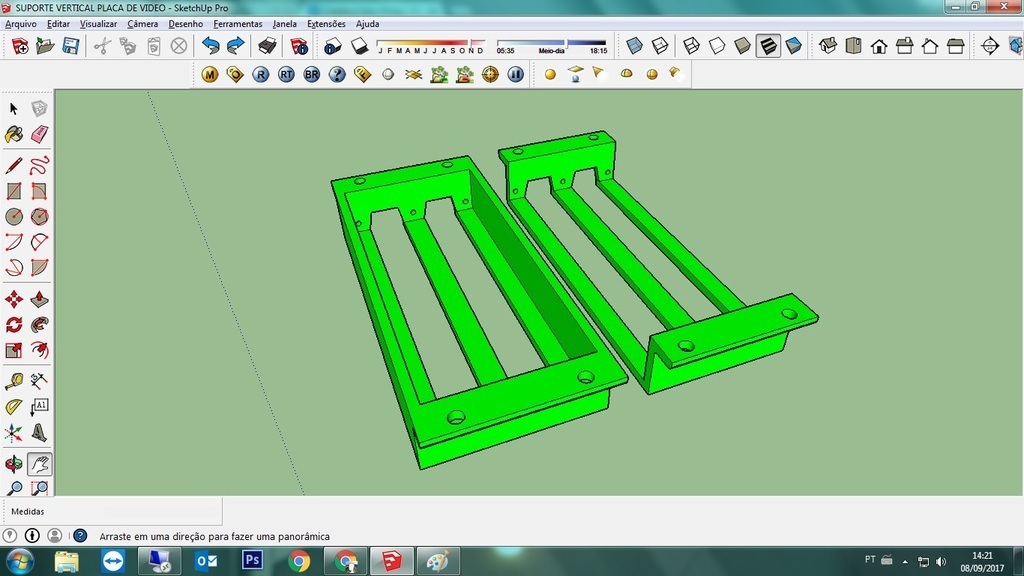
Task: Click the Undo arrow in the toolbar
Action: [211, 45]
